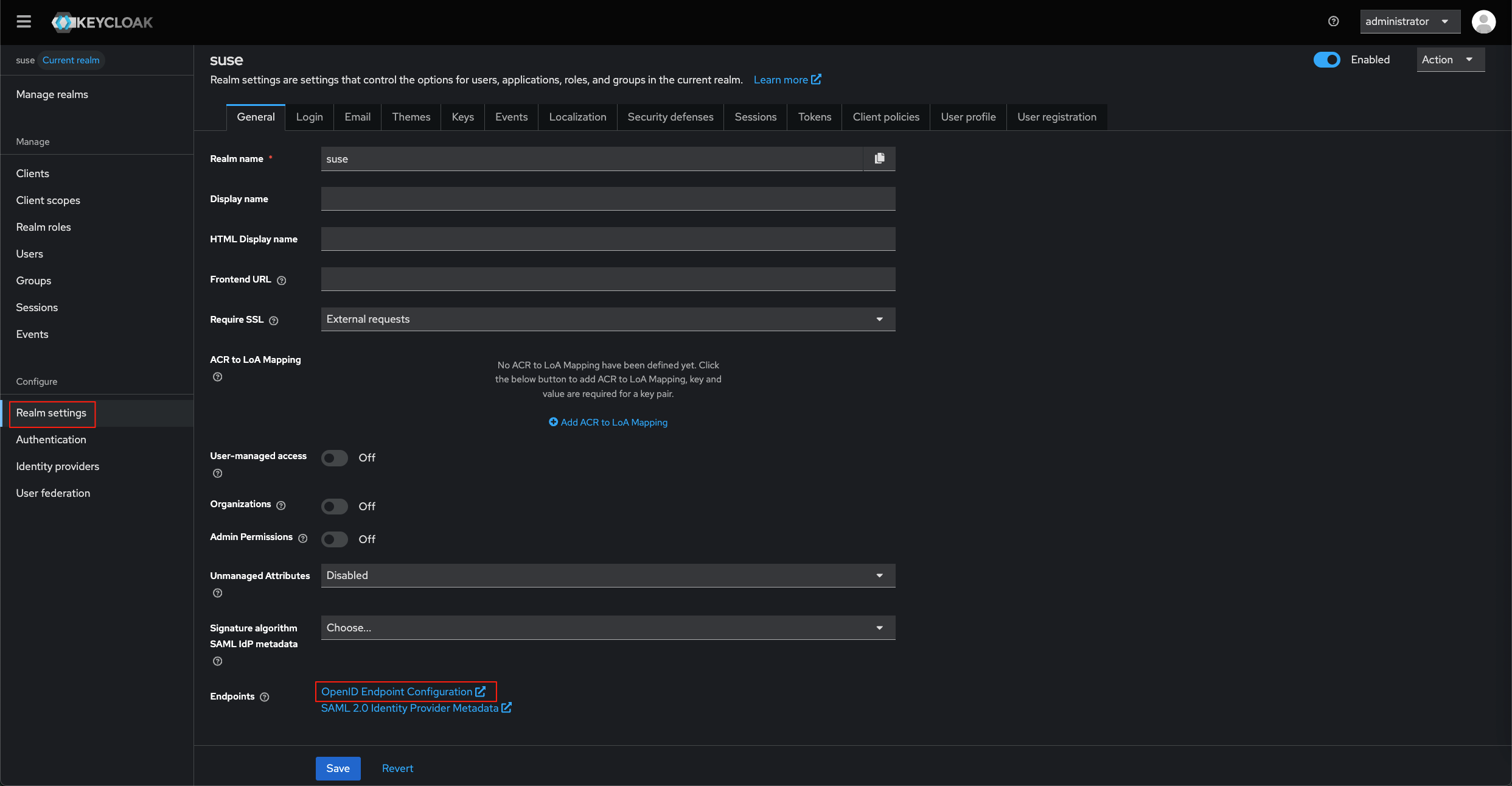The height and width of the screenshot is (786, 1512).
Task: Click the Require SSL help icon
Action: (274, 320)
